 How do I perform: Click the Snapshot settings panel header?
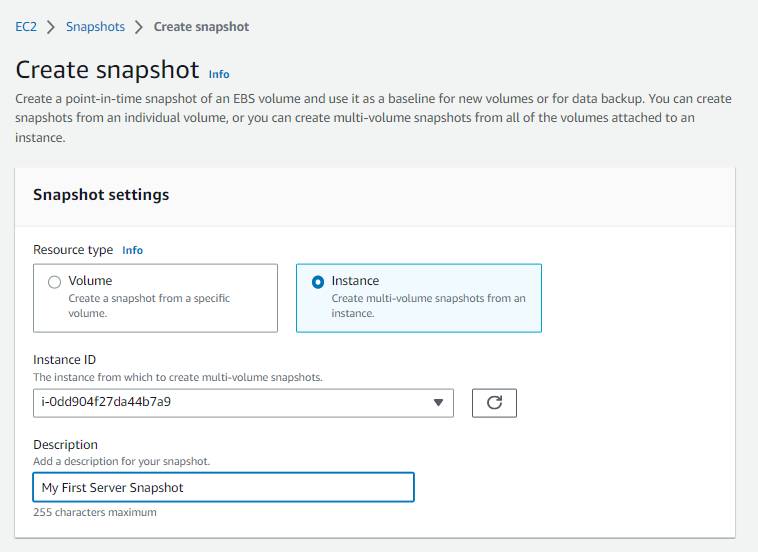click(101, 195)
